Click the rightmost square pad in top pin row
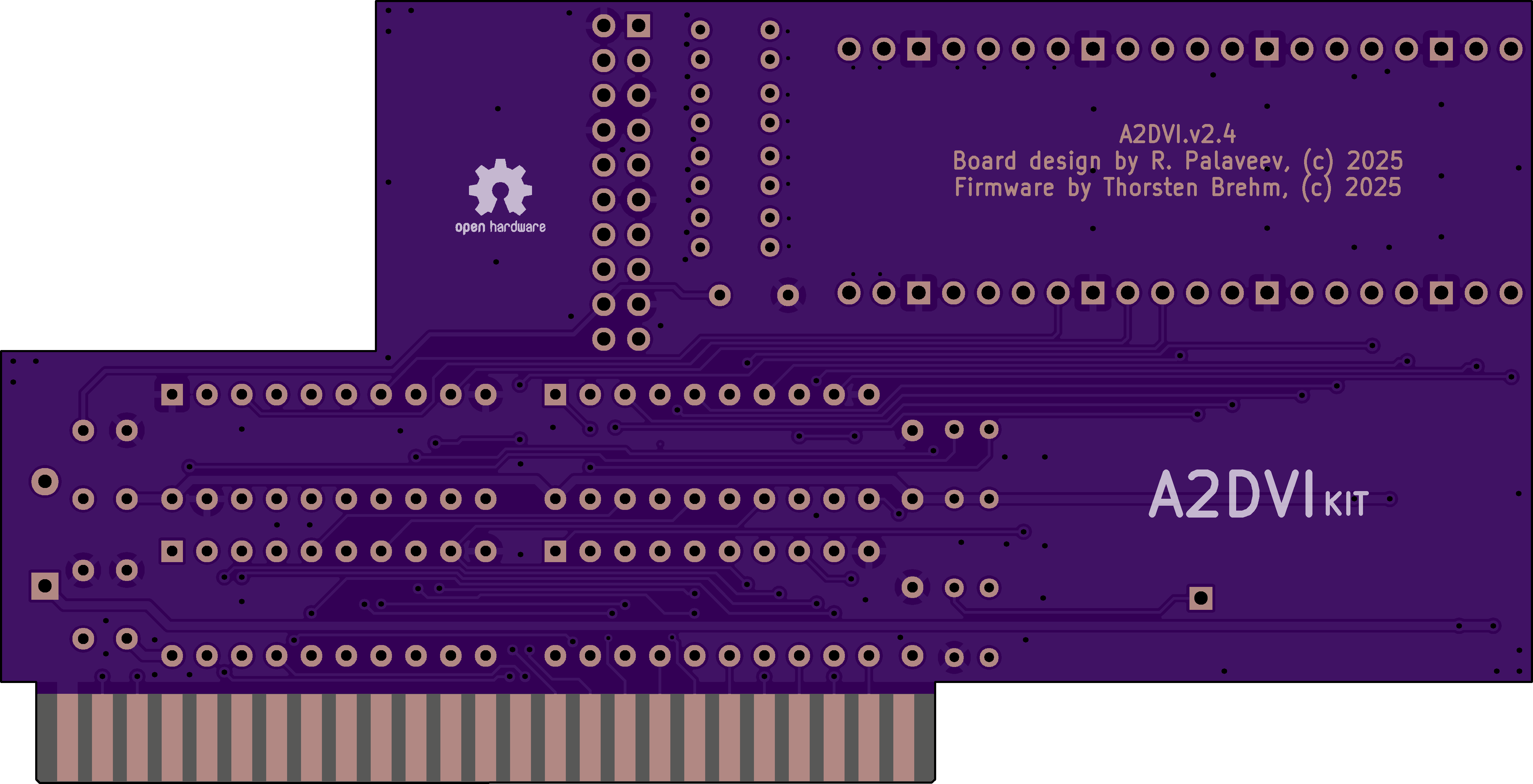Image resolution: width=1533 pixels, height=784 pixels. [x=1441, y=49]
